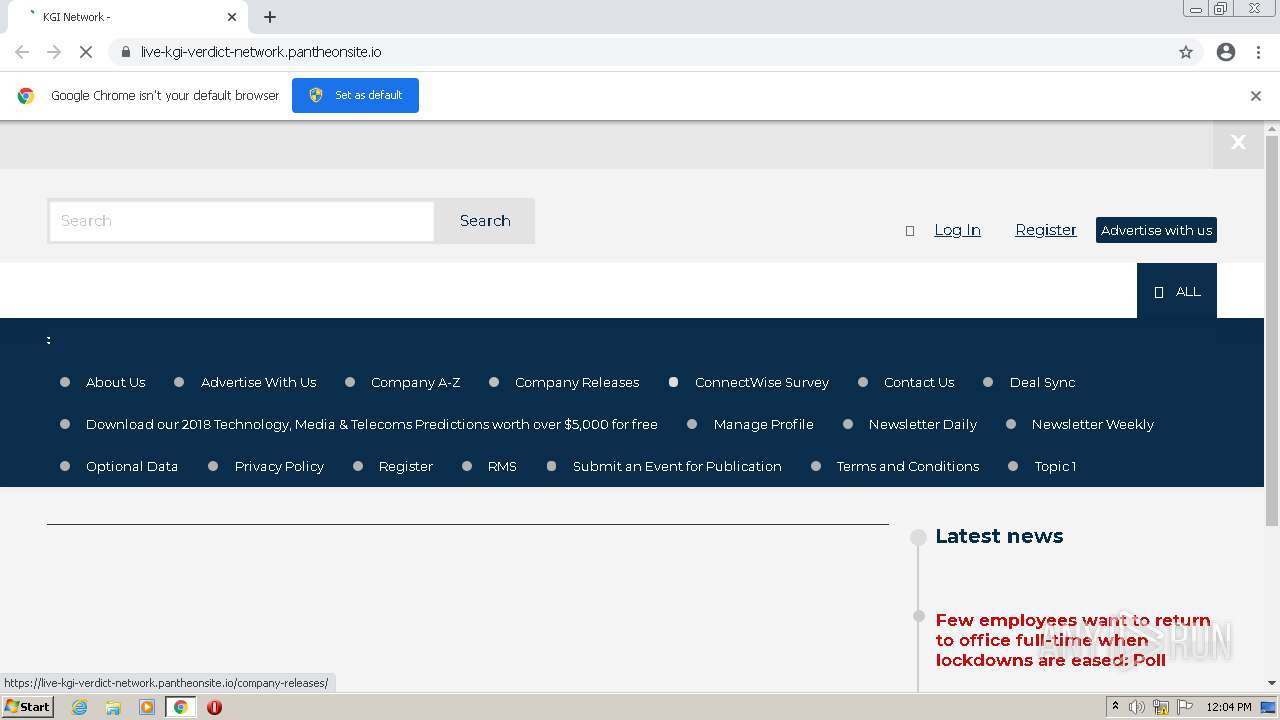Click Advertise with us button
The height and width of the screenshot is (720, 1280).
pyautogui.click(x=1156, y=230)
